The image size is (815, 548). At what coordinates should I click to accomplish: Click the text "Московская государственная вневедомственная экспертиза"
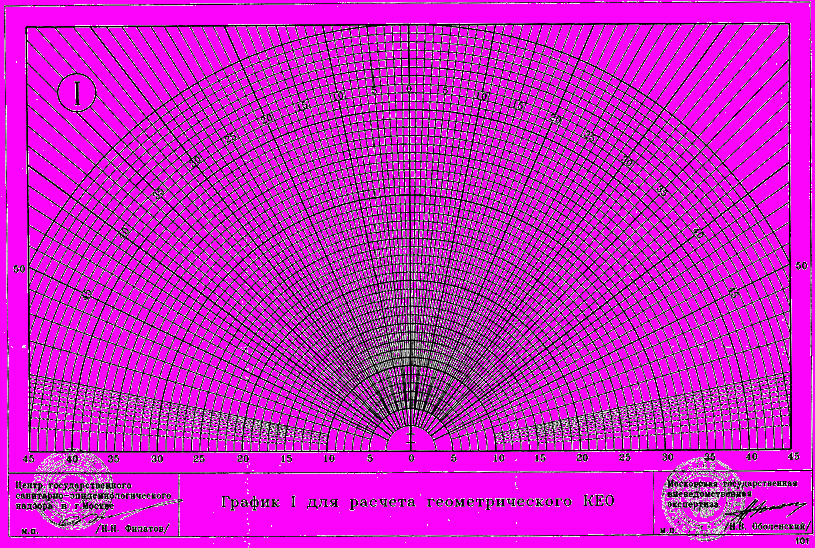pos(732,494)
